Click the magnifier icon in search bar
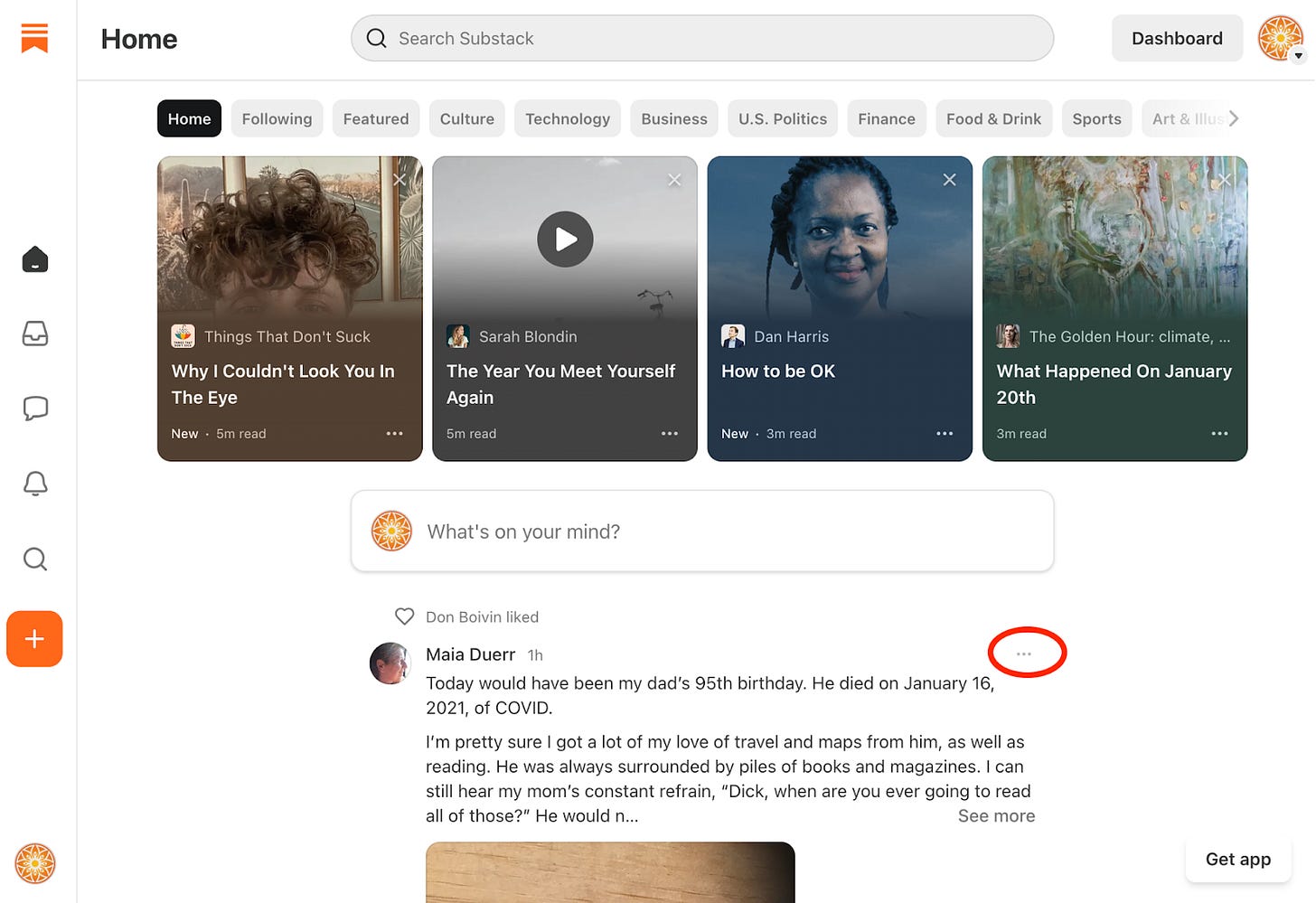 pyautogui.click(x=376, y=38)
